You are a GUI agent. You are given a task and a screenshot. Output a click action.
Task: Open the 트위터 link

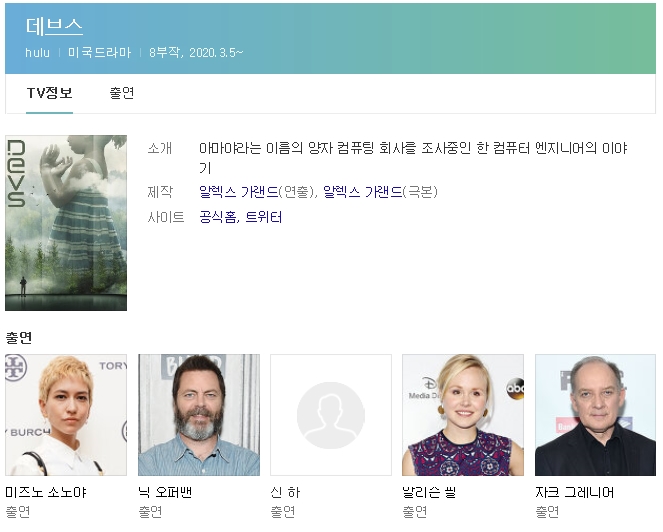click(263, 217)
